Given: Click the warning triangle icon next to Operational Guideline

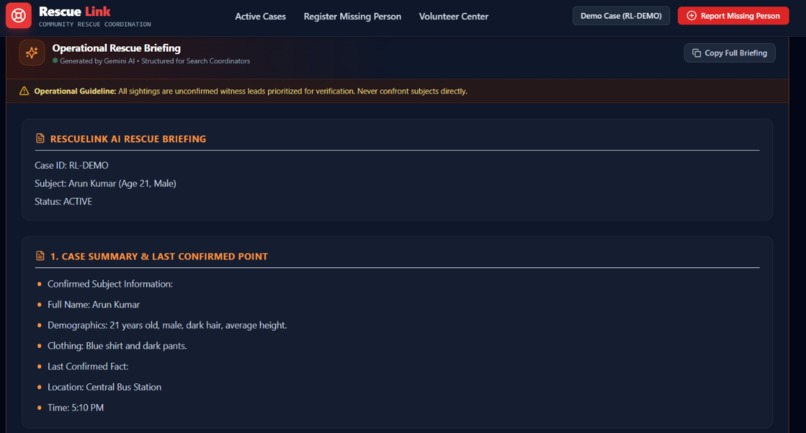Looking at the screenshot, I should (x=24, y=91).
